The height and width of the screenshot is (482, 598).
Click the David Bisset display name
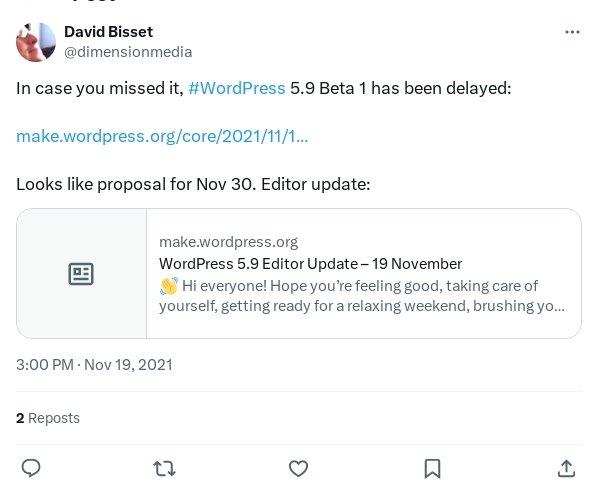click(108, 32)
